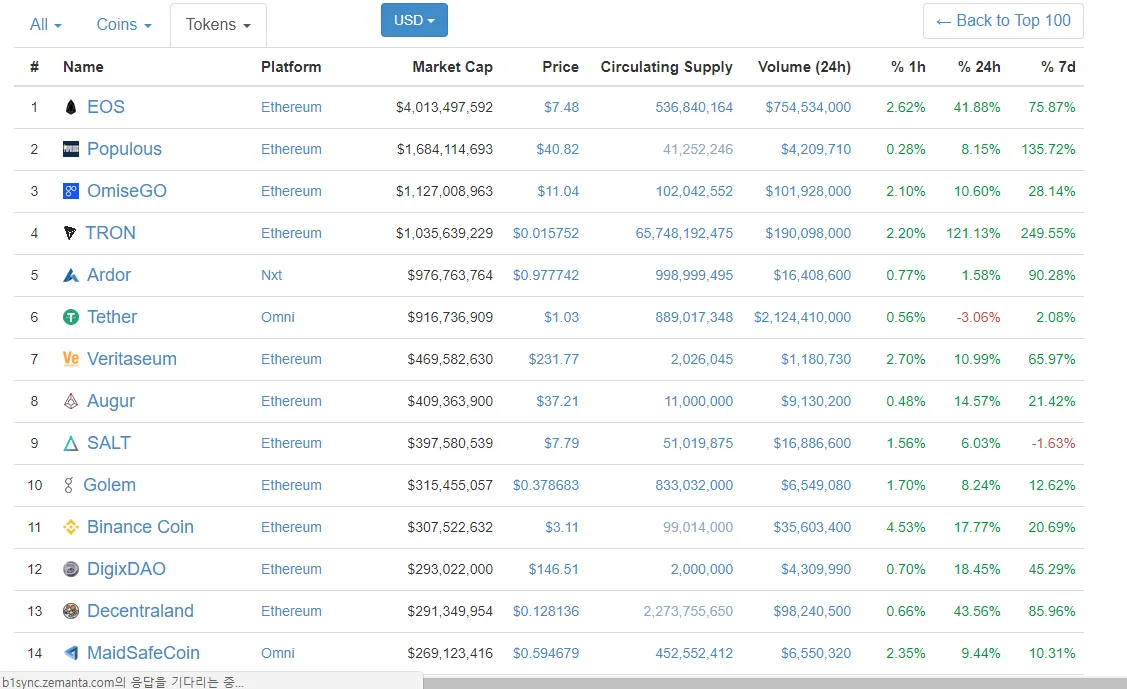Open the Augur token page
The height and width of the screenshot is (689, 1127).
click(111, 401)
